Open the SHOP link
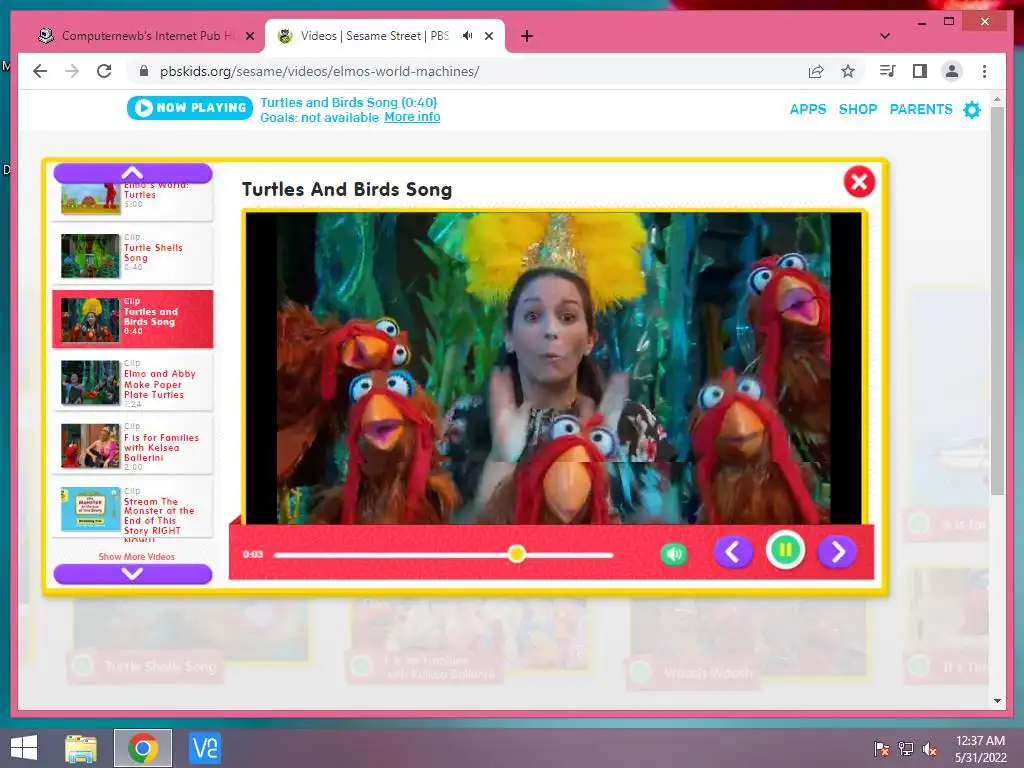 coord(857,109)
